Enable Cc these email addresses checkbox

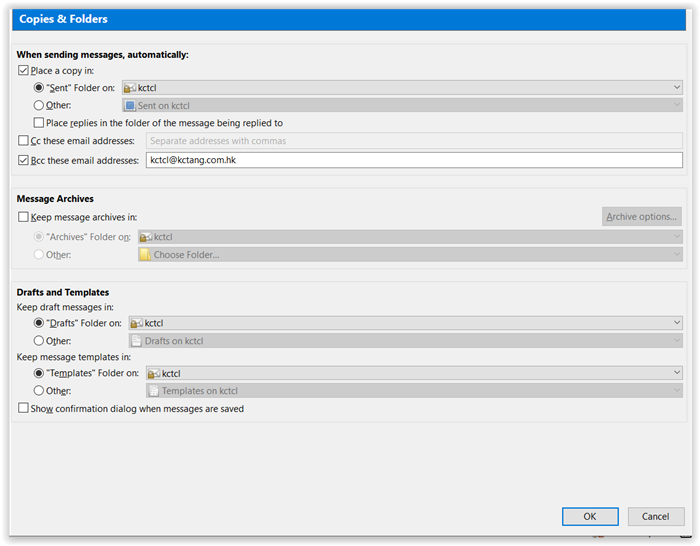click(x=23, y=141)
